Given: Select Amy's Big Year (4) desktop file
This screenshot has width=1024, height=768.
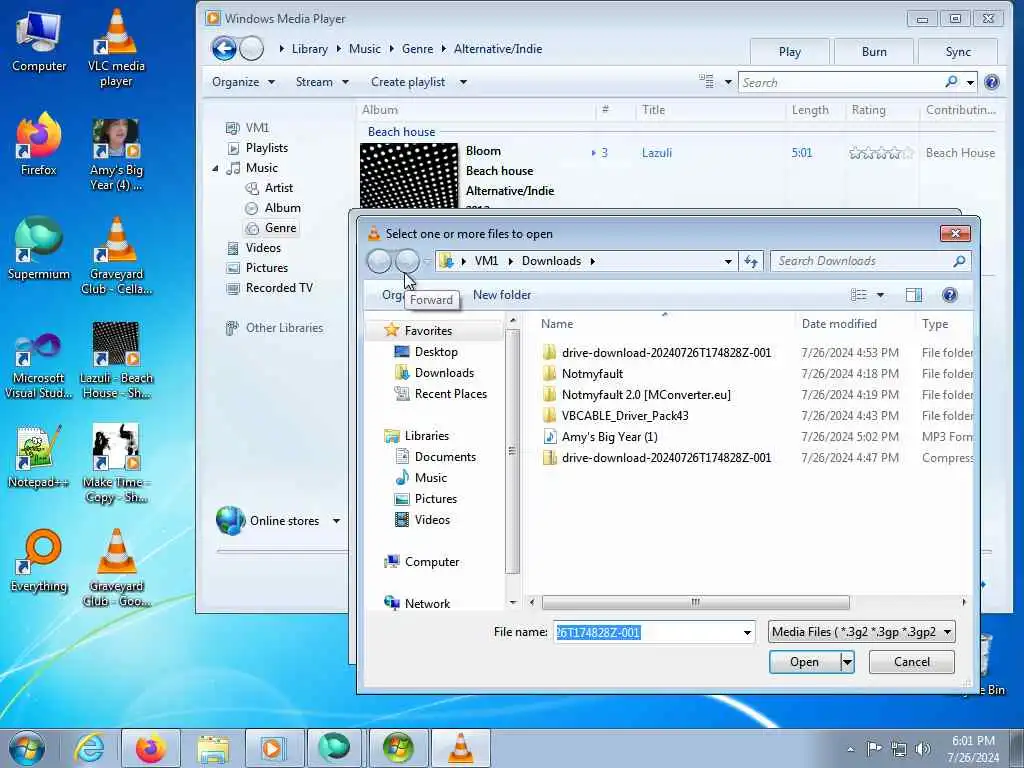Looking at the screenshot, I should tap(116, 155).
